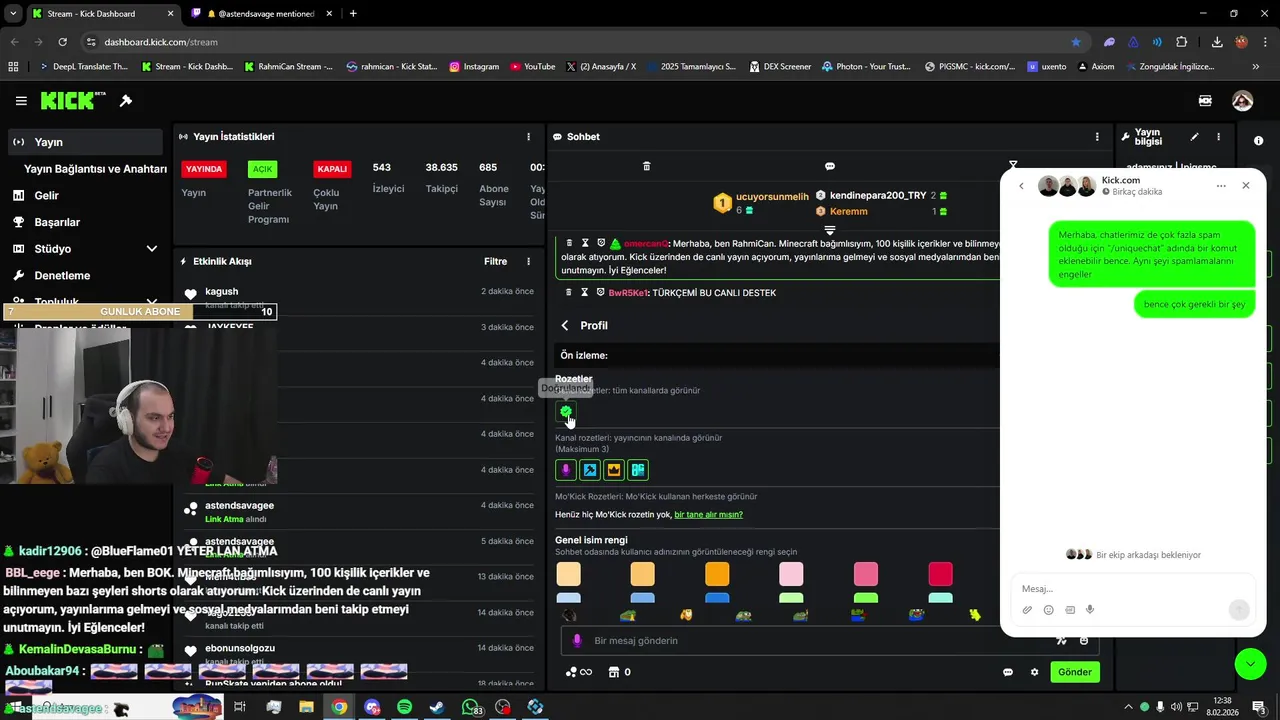Delete BwR5Ke1 message using its trash icon
Screen dimensions: 1280x720
click(x=569, y=292)
